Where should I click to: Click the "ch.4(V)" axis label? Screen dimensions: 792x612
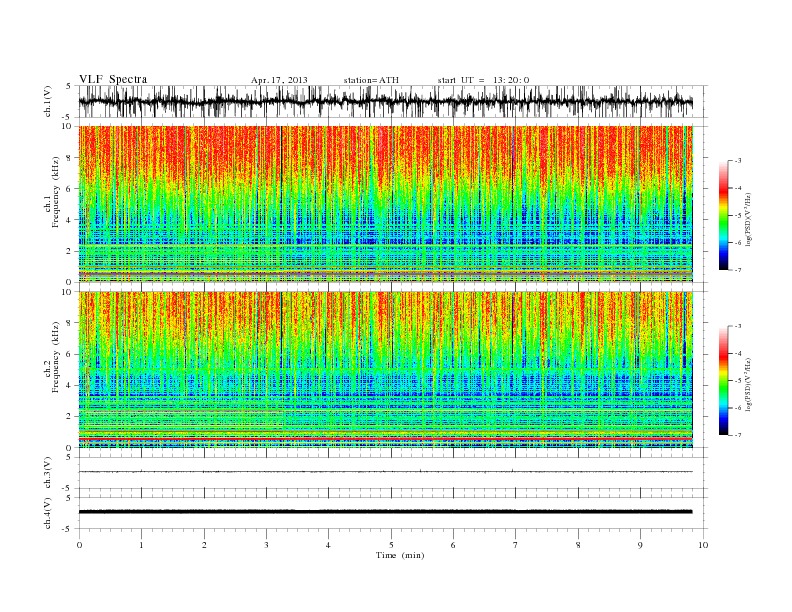click(x=48, y=513)
